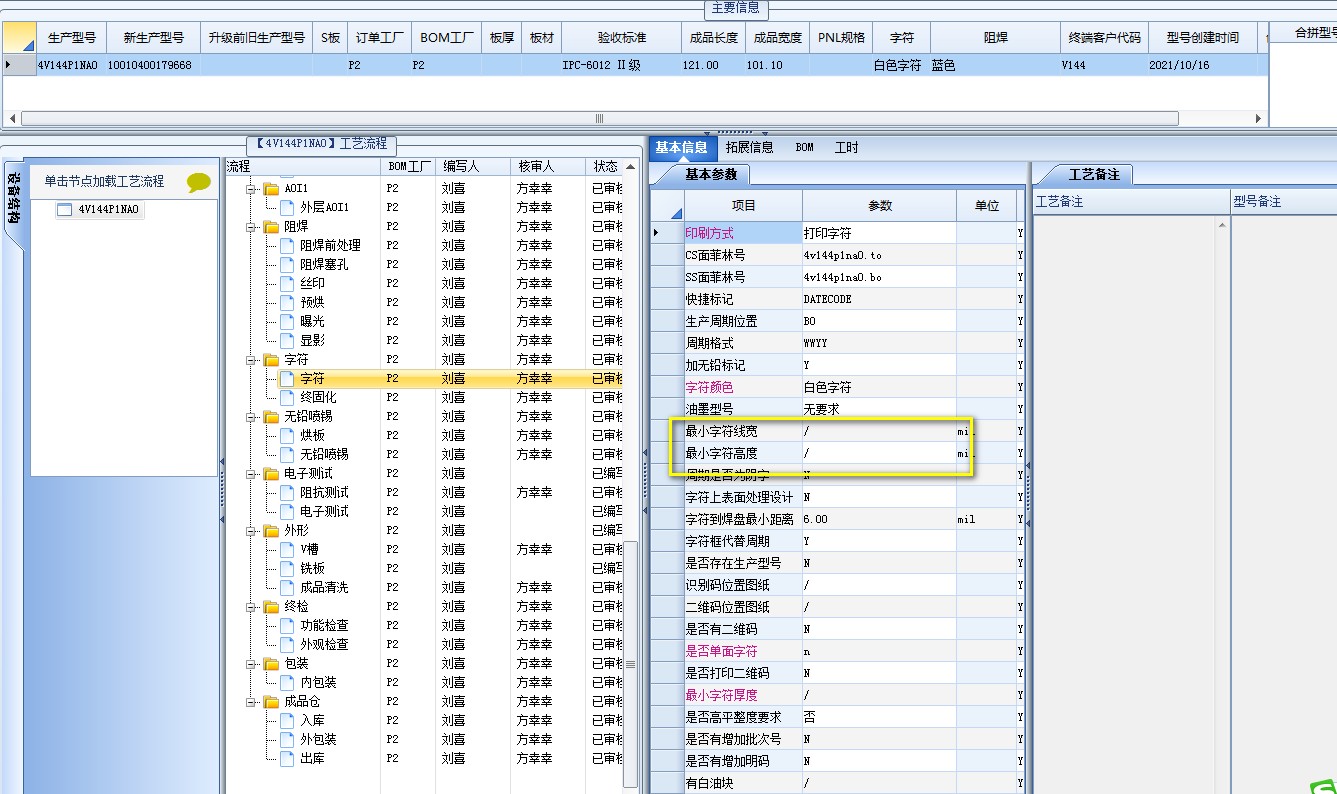Image resolution: width=1337 pixels, height=794 pixels.
Task: Click the document icon beside 功能检查
Action: 288,626
